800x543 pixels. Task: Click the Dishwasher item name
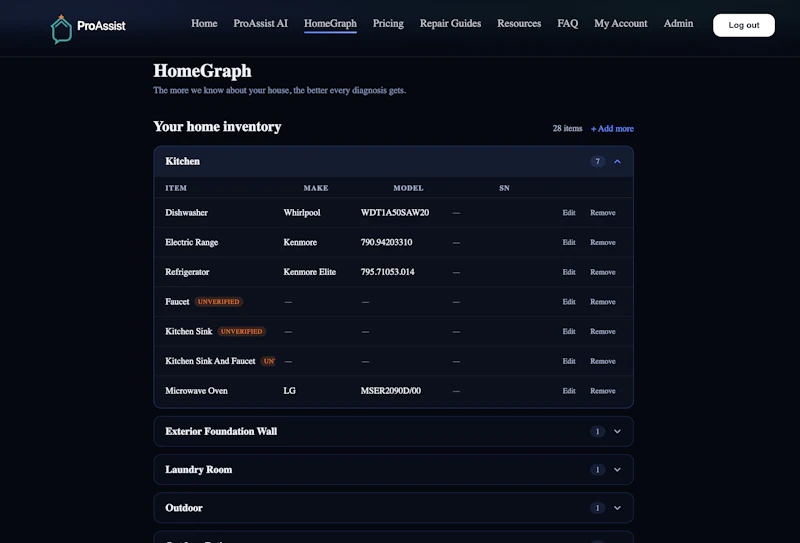pos(186,213)
